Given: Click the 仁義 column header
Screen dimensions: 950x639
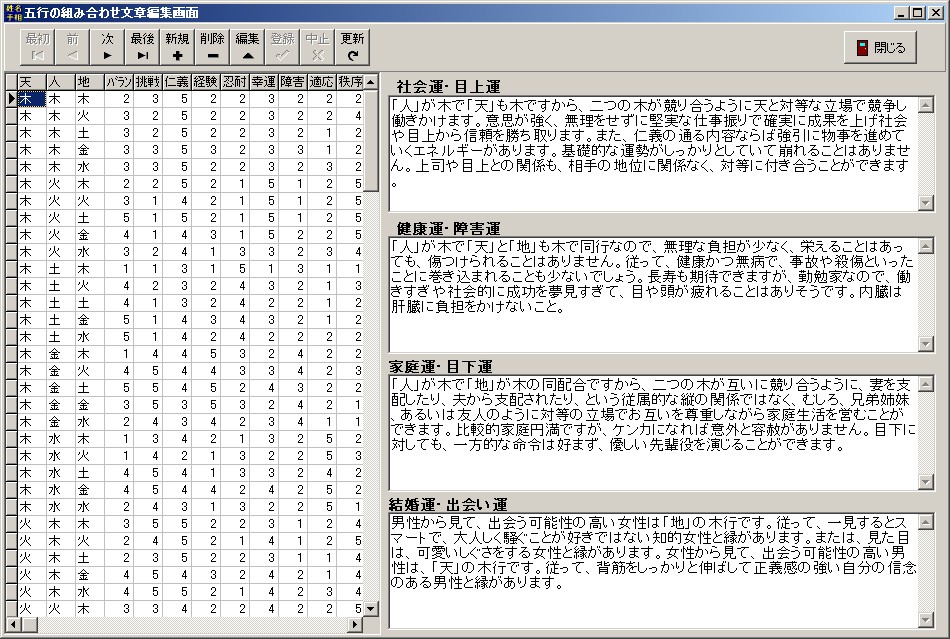Looking at the screenshot, I should click(177, 82).
